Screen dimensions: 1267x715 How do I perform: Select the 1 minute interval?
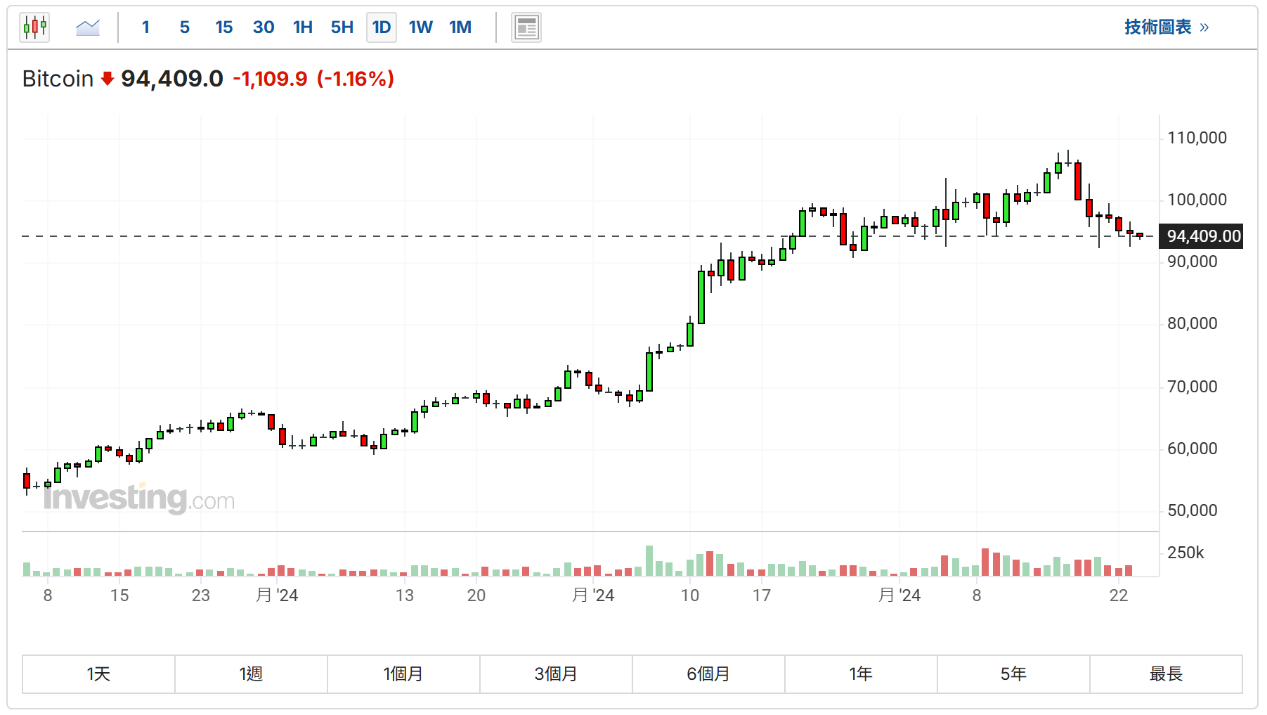tap(145, 27)
